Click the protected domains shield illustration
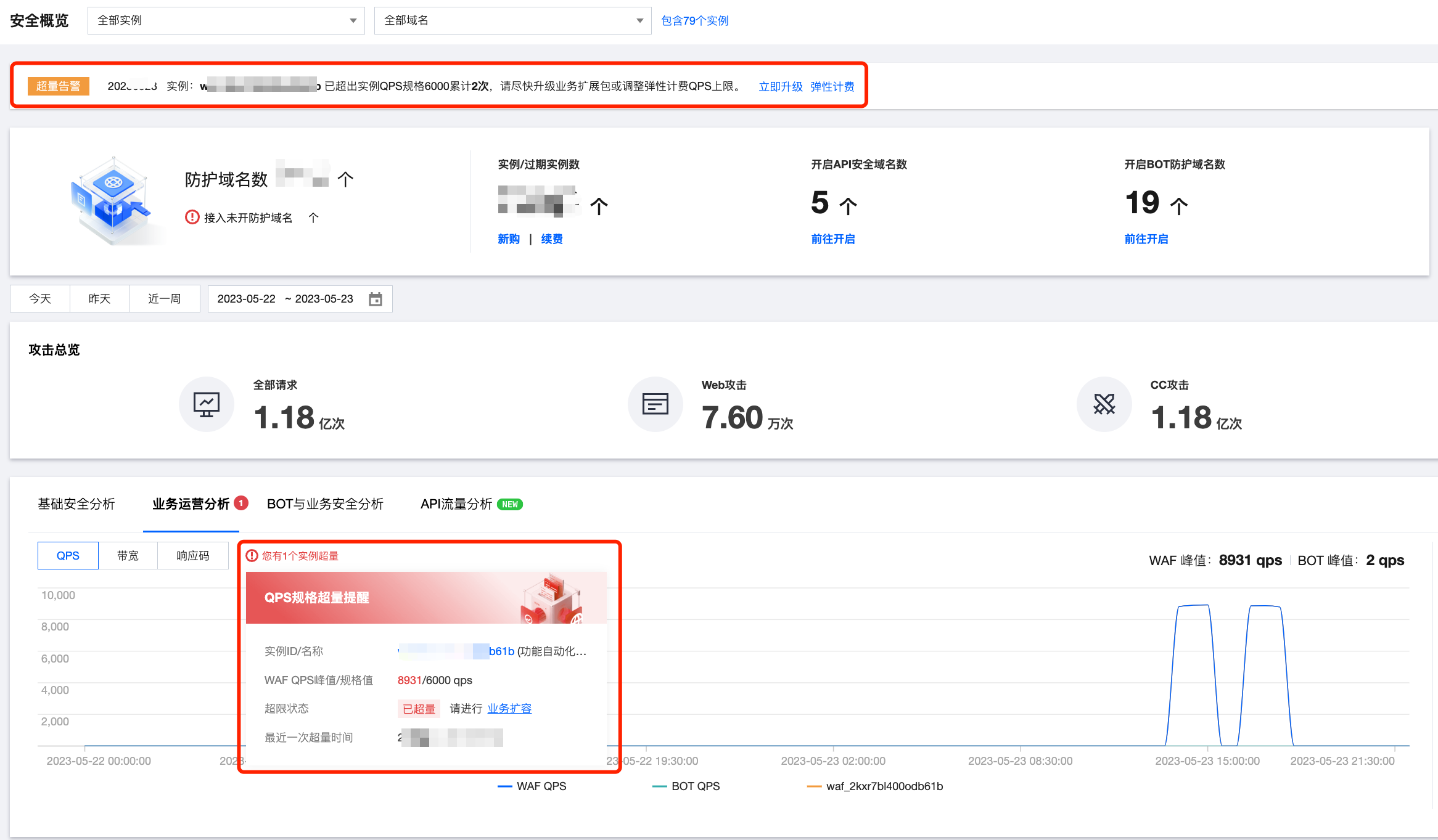Viewport: 1438px width, 840px height. [x=113, y=200]
